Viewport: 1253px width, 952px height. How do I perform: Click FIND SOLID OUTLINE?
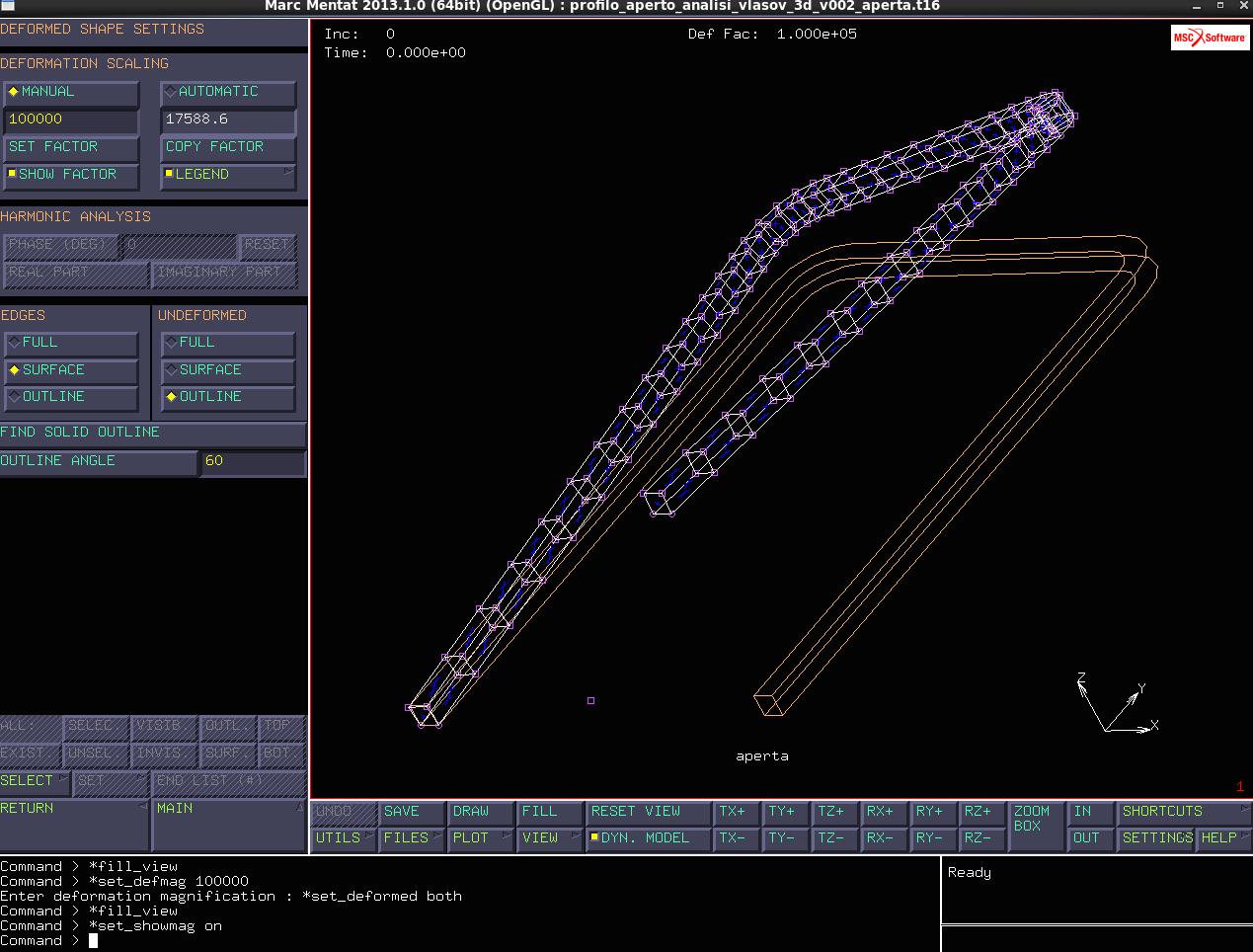coord(153,433)
